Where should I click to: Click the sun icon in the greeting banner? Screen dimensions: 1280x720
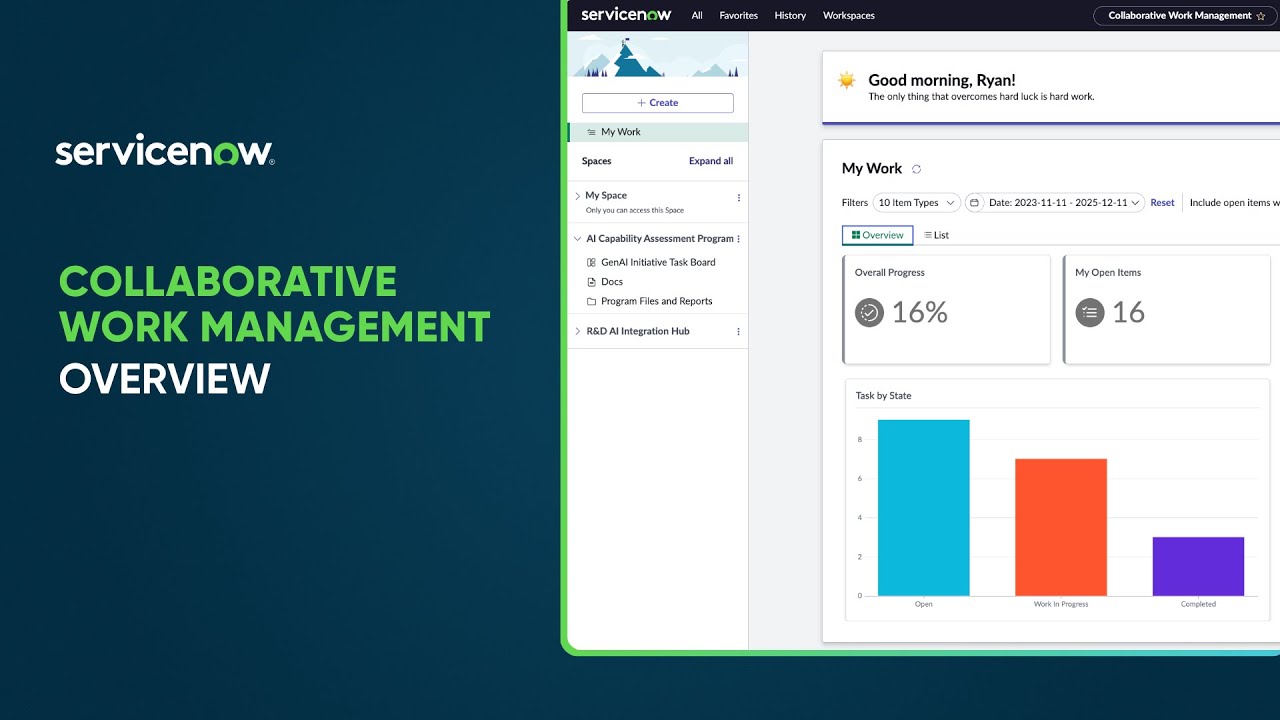(846, 80)
